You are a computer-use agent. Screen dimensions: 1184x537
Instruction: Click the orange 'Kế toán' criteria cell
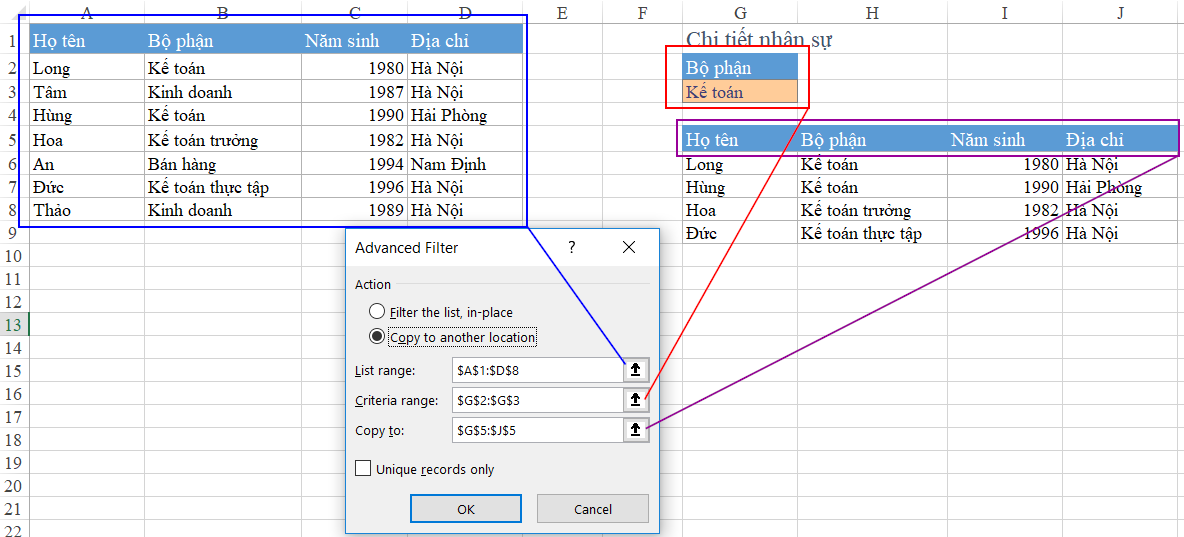pos(740,92)
